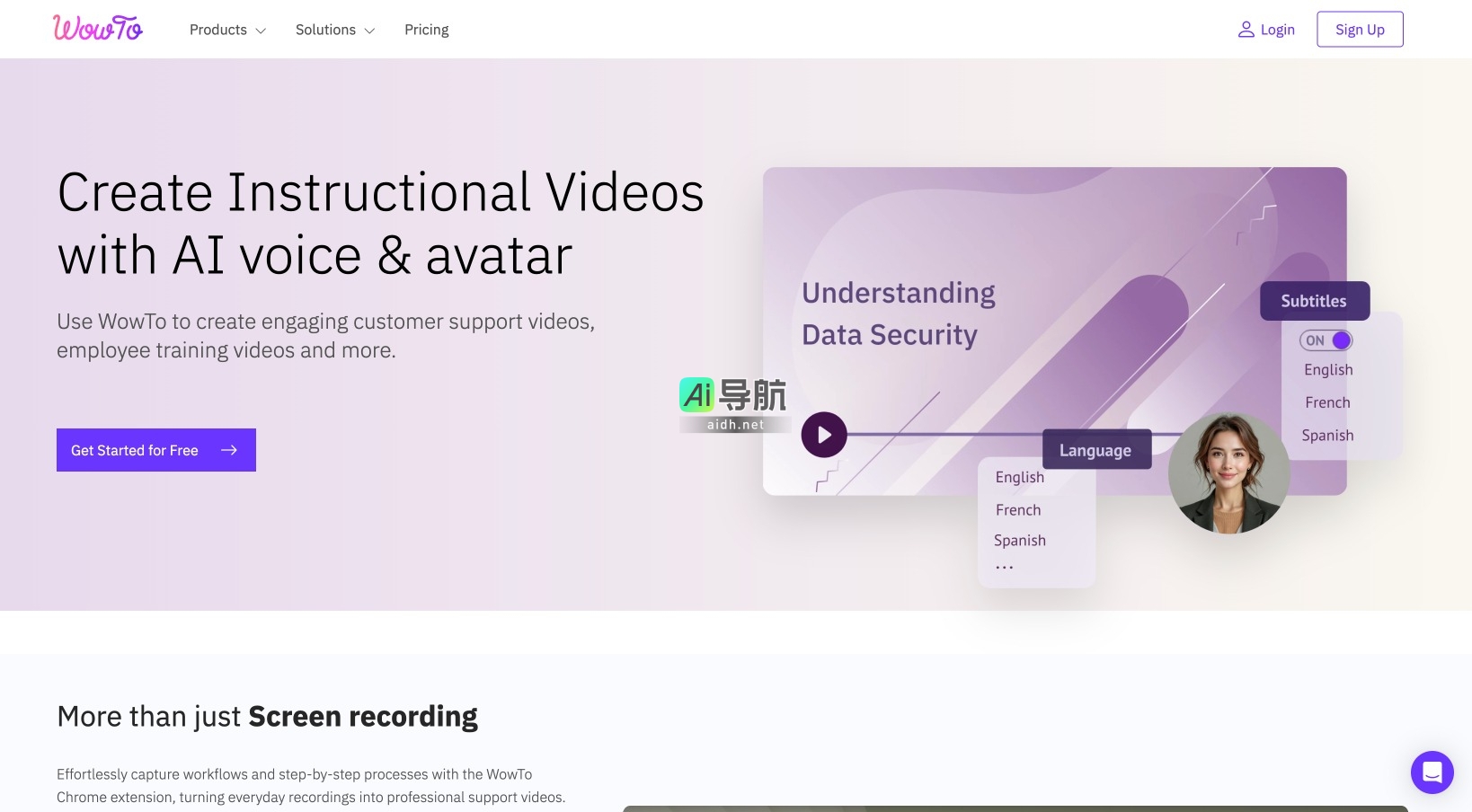The image size is (1472, 812).
Task: Click the WowTo logo
Action: coord(97,29)
